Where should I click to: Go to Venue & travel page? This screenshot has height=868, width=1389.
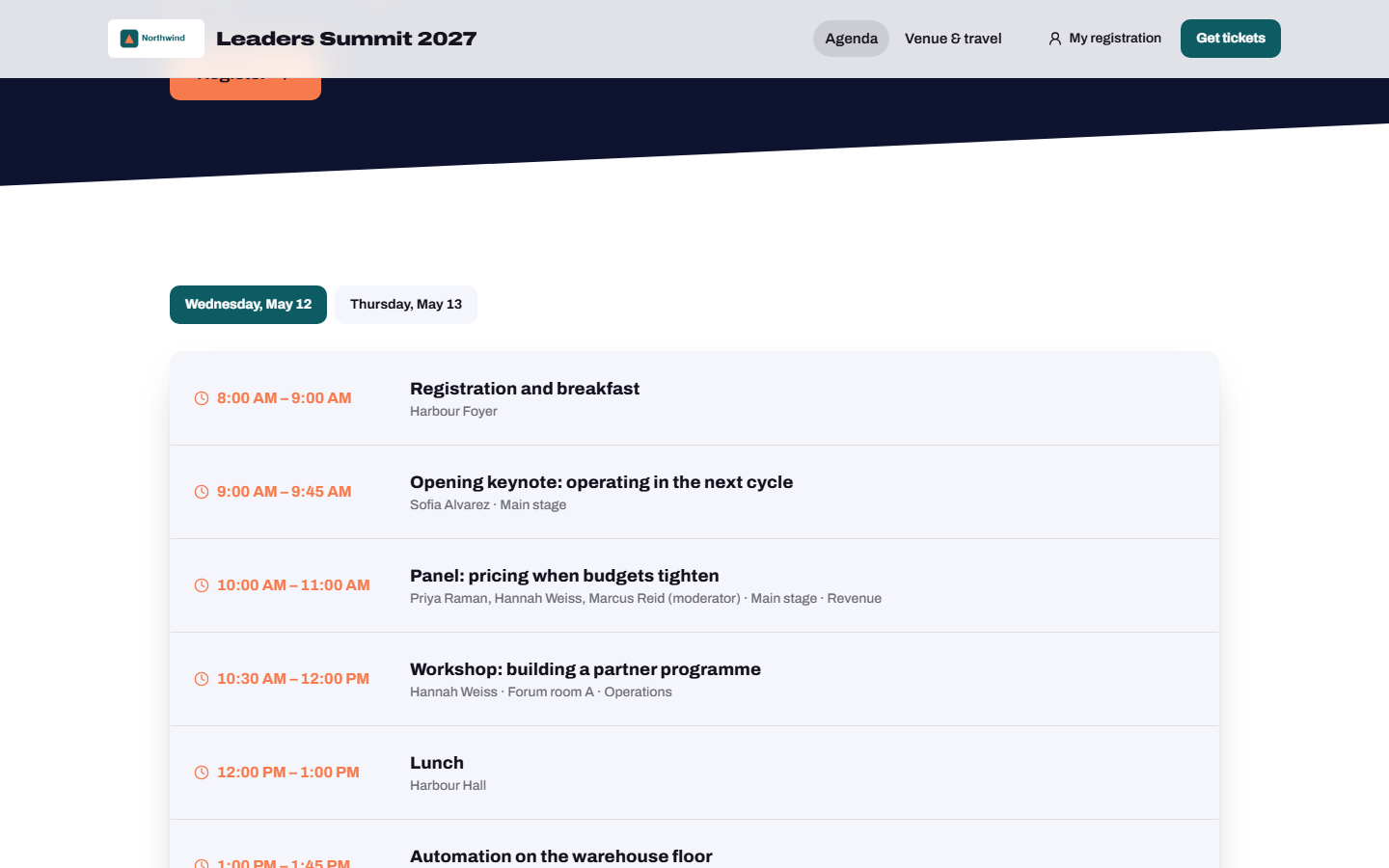tap(953, 39)
